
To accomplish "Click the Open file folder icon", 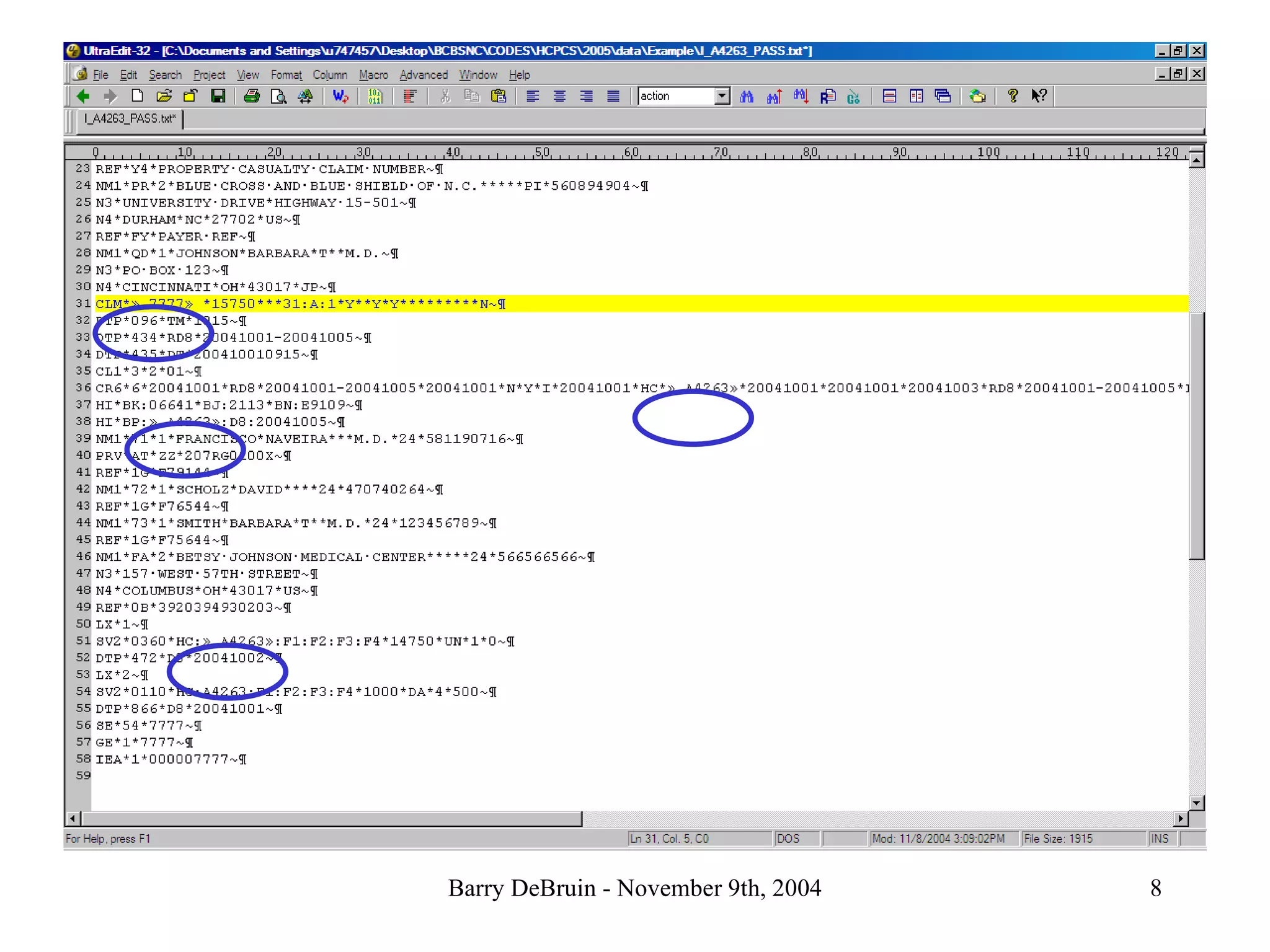I will tap(164, 96).
